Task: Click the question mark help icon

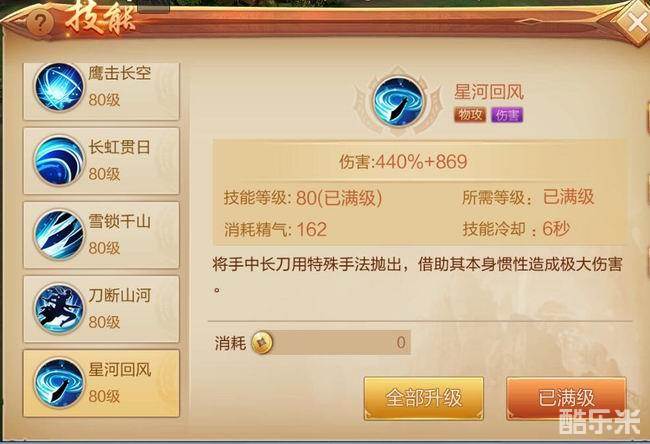Action: pyautogui.click(x=40, y=22)
